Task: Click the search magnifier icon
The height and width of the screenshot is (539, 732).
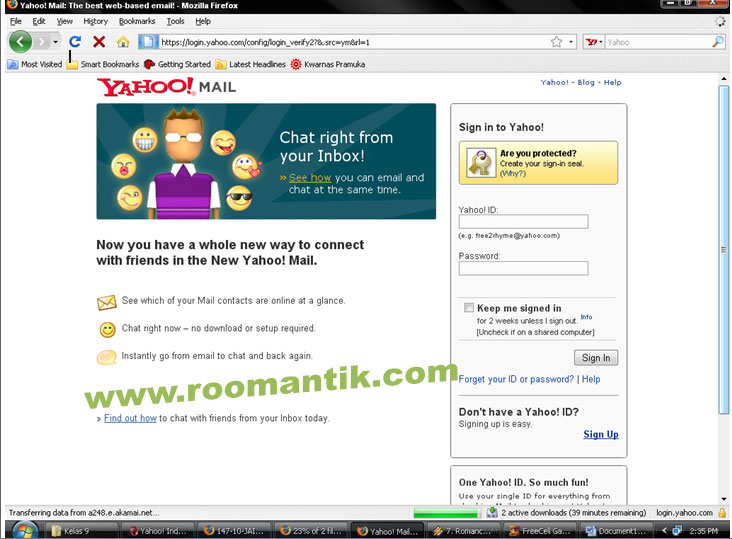Action: point(718,42)
